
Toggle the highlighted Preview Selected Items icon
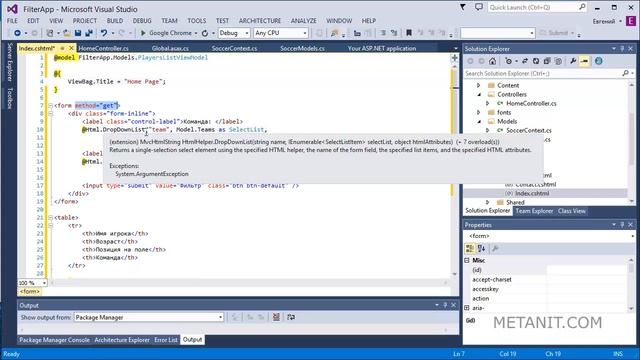[x=584, y=61]
